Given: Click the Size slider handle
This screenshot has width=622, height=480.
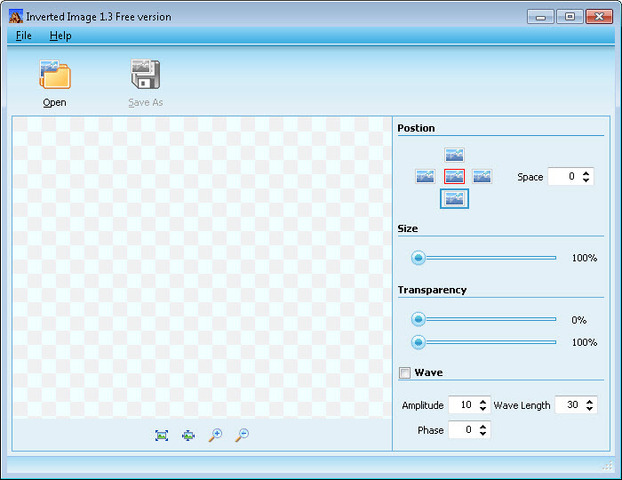Looking at the screenshot, I should pyautogui.click(x=418, y=258).
